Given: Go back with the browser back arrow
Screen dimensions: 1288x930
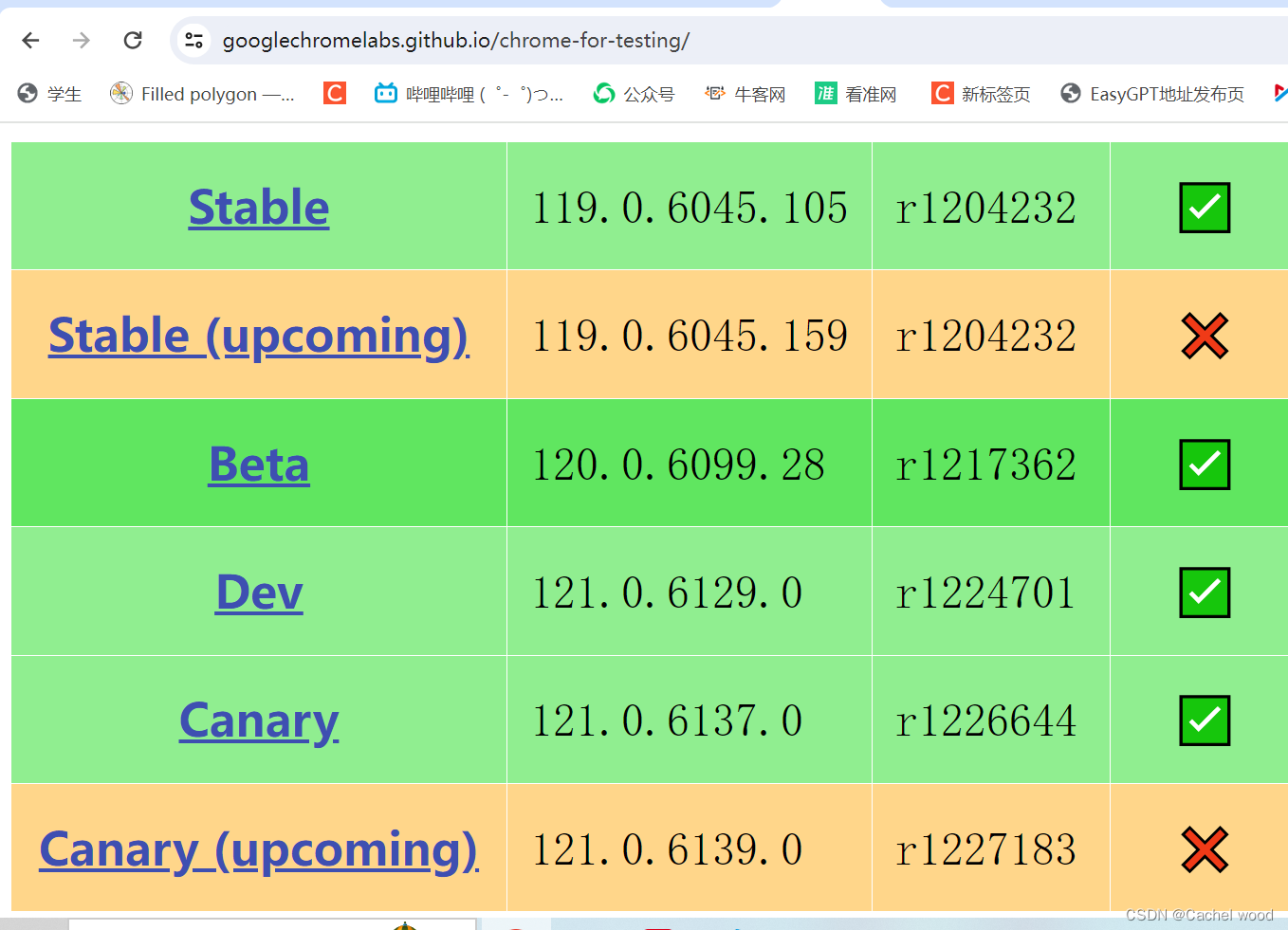Looking at the screenshot, I should click(30, 40).
